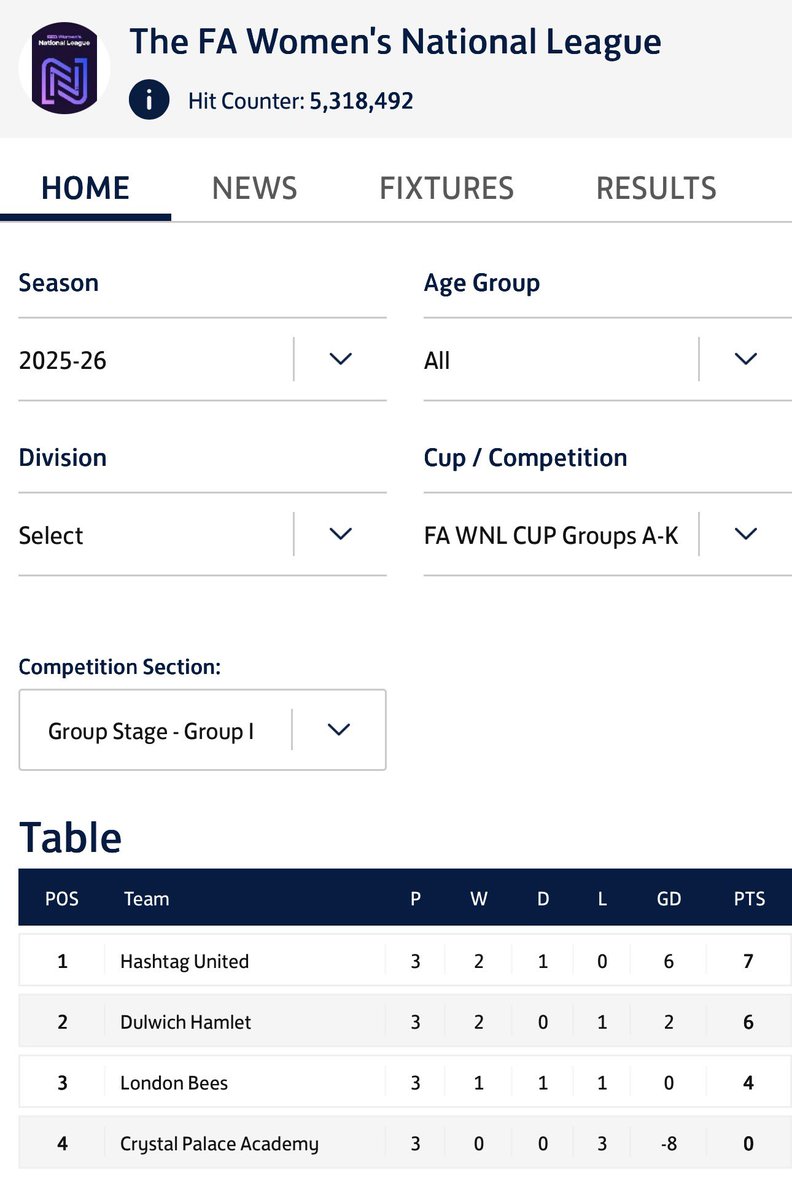The width and height of the screenshot is (792, 1200).
Task: Switch to the NEWS tab
Action: (254, 188)
